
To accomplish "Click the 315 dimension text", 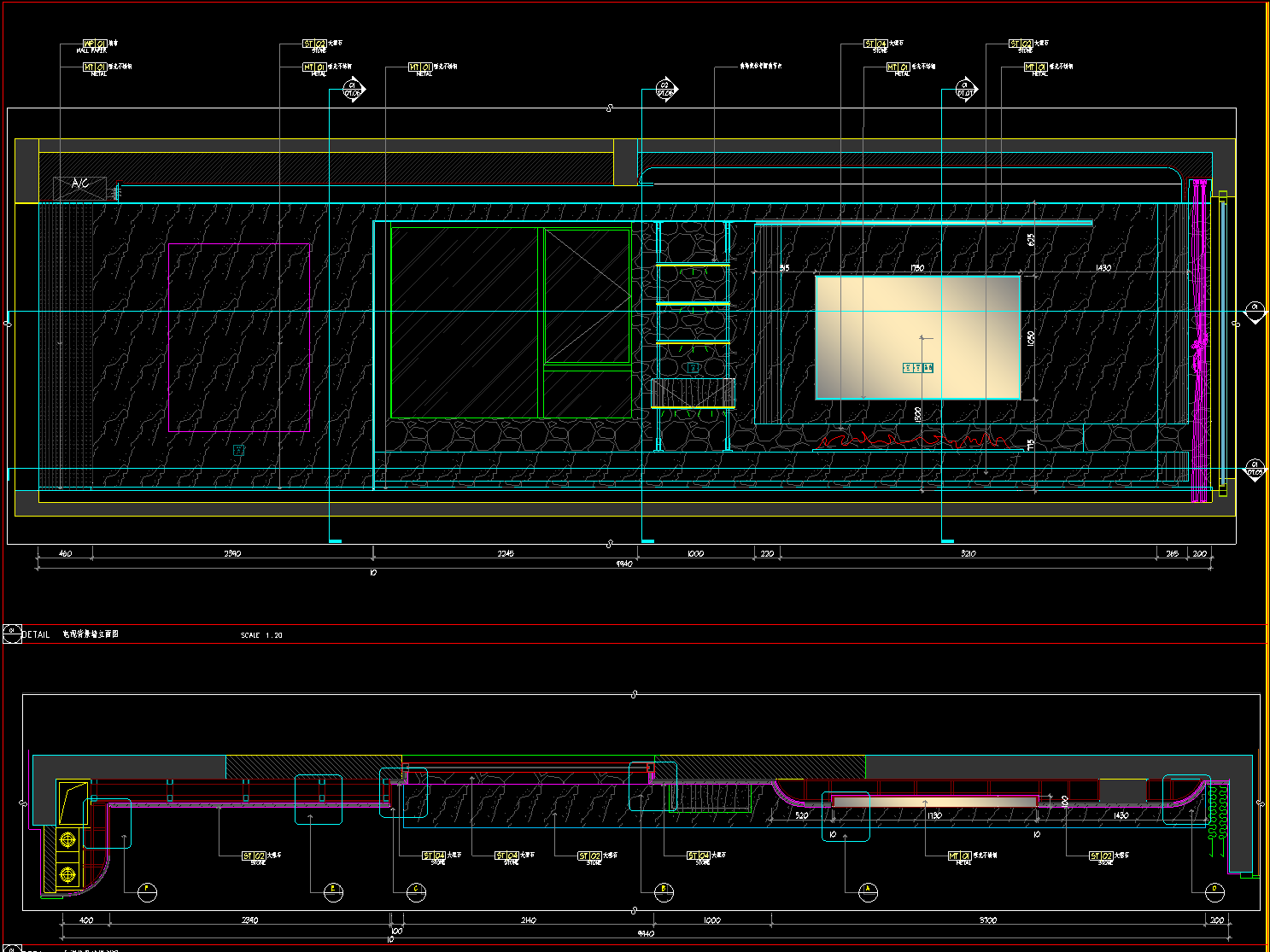I will [x=784, y=268].
